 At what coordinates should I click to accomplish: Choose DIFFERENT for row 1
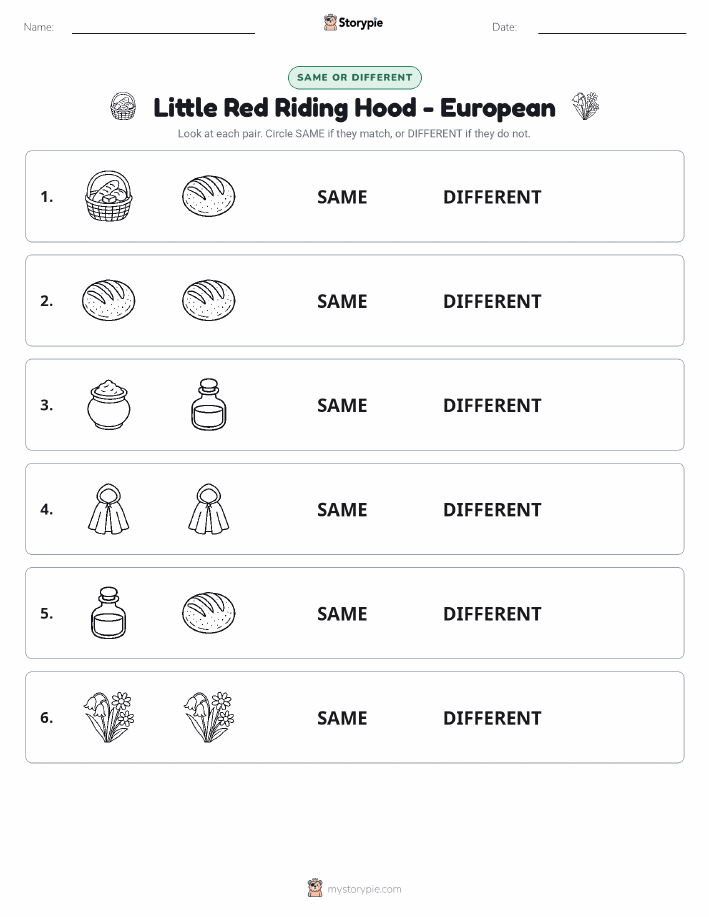pos(492,197)
